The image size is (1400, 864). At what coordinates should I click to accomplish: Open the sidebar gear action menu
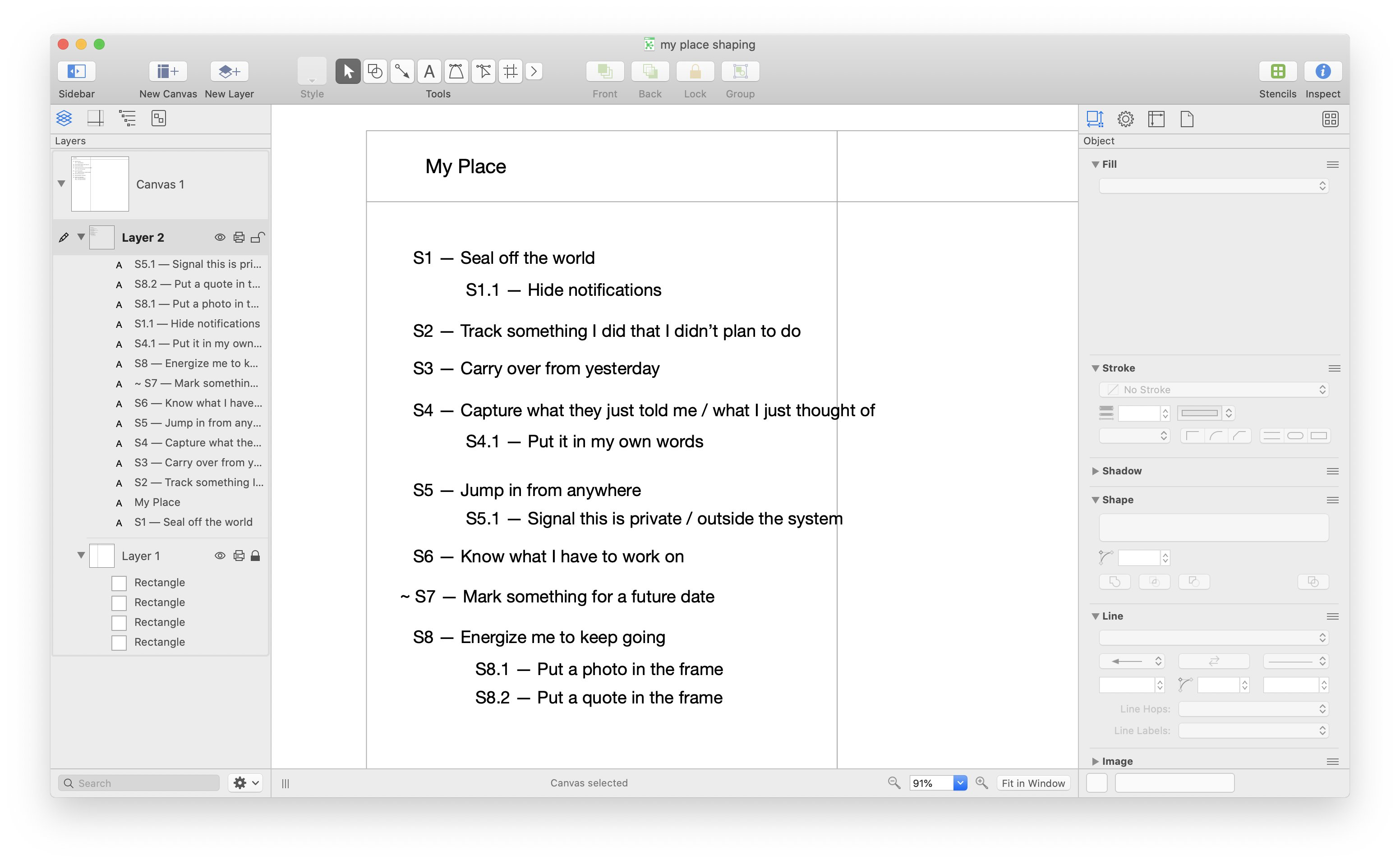pyautogui.click(x=246, y=783)
